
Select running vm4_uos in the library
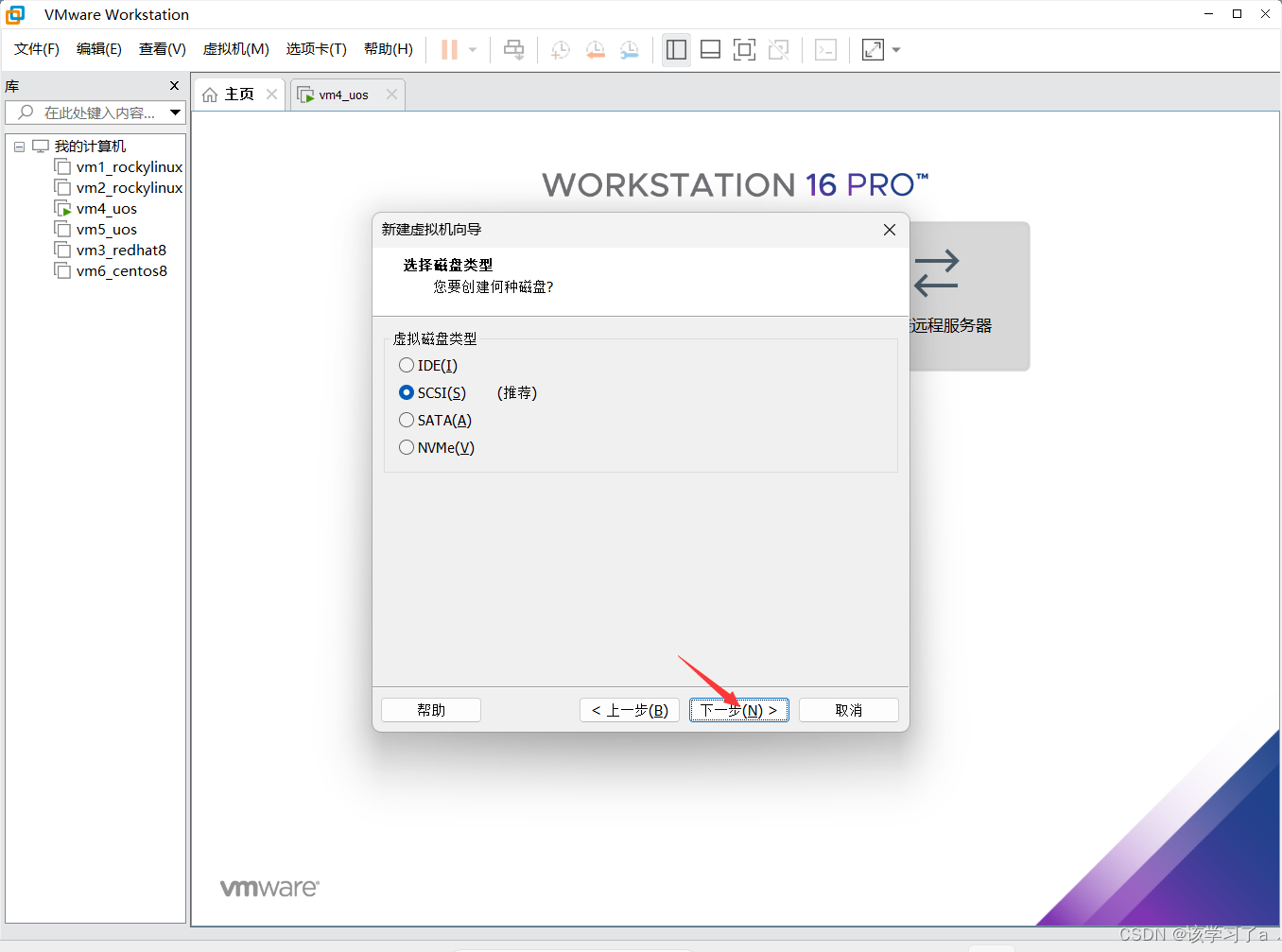(107, 209)
